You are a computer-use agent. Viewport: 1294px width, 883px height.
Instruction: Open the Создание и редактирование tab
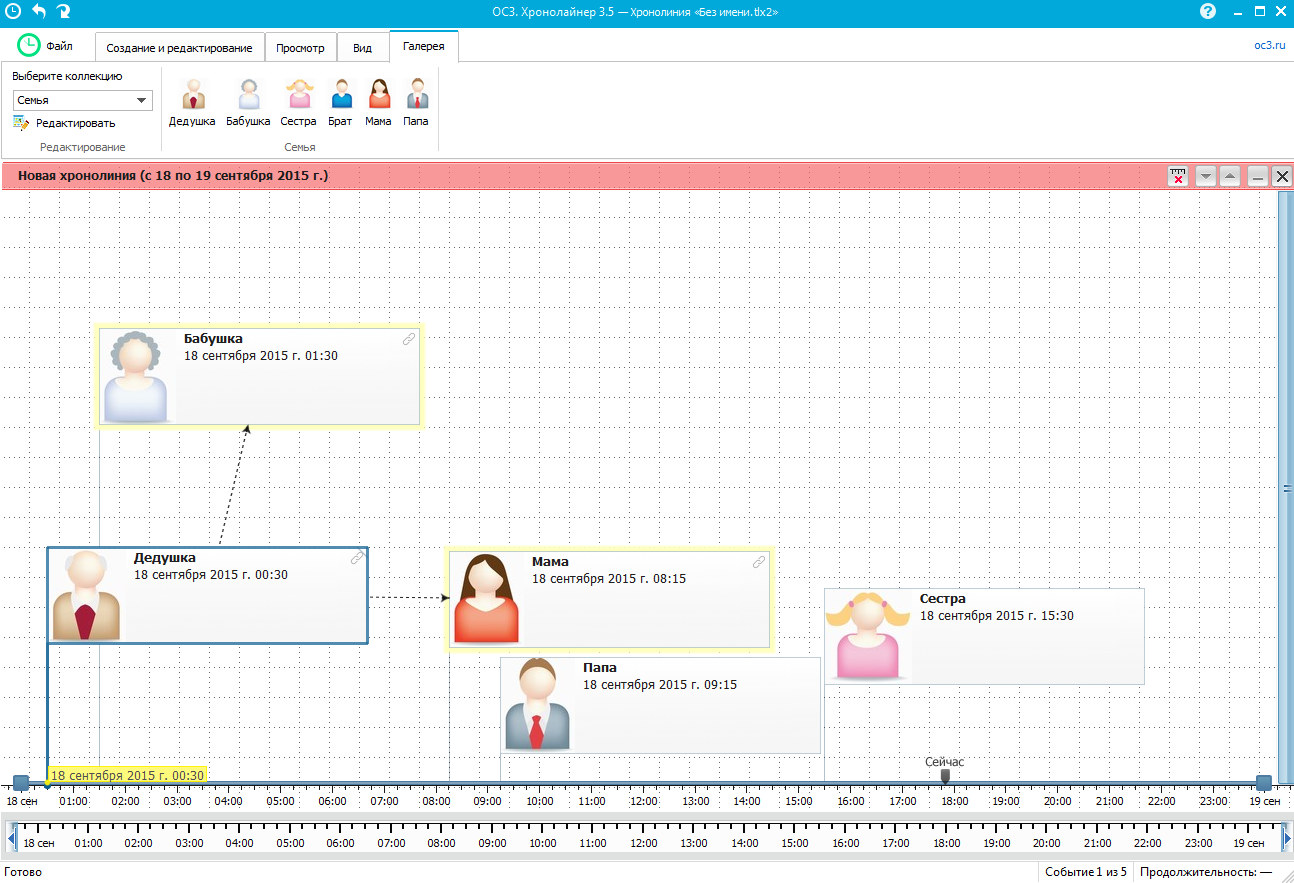(180, 48)
